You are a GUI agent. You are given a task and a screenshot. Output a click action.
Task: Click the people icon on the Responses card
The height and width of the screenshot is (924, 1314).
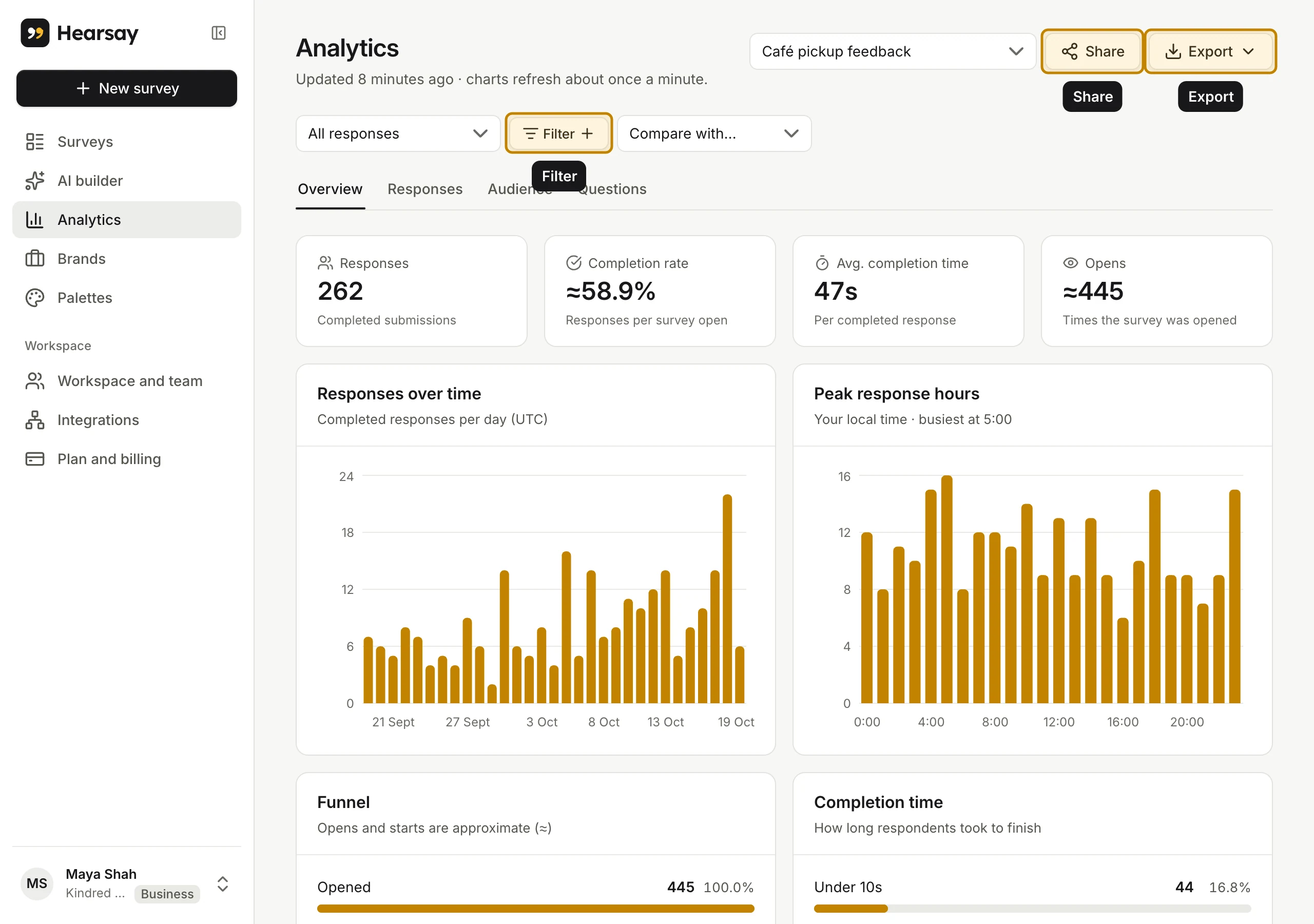(325, 263)
